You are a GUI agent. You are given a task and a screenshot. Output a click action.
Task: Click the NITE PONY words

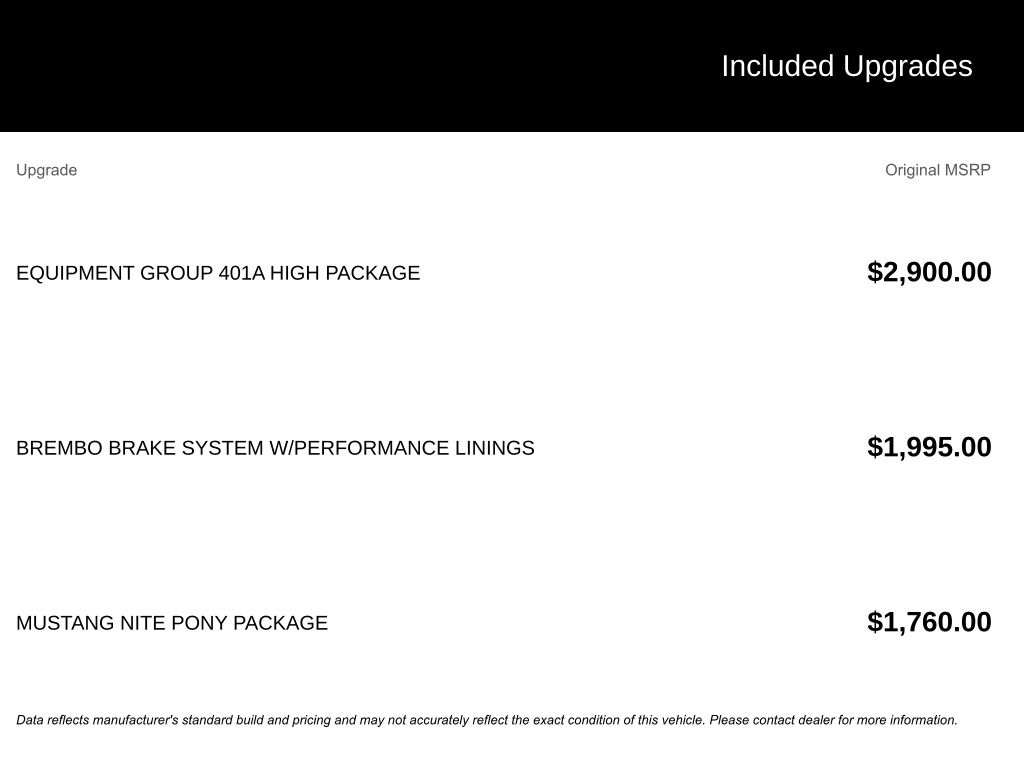[173, 623]
